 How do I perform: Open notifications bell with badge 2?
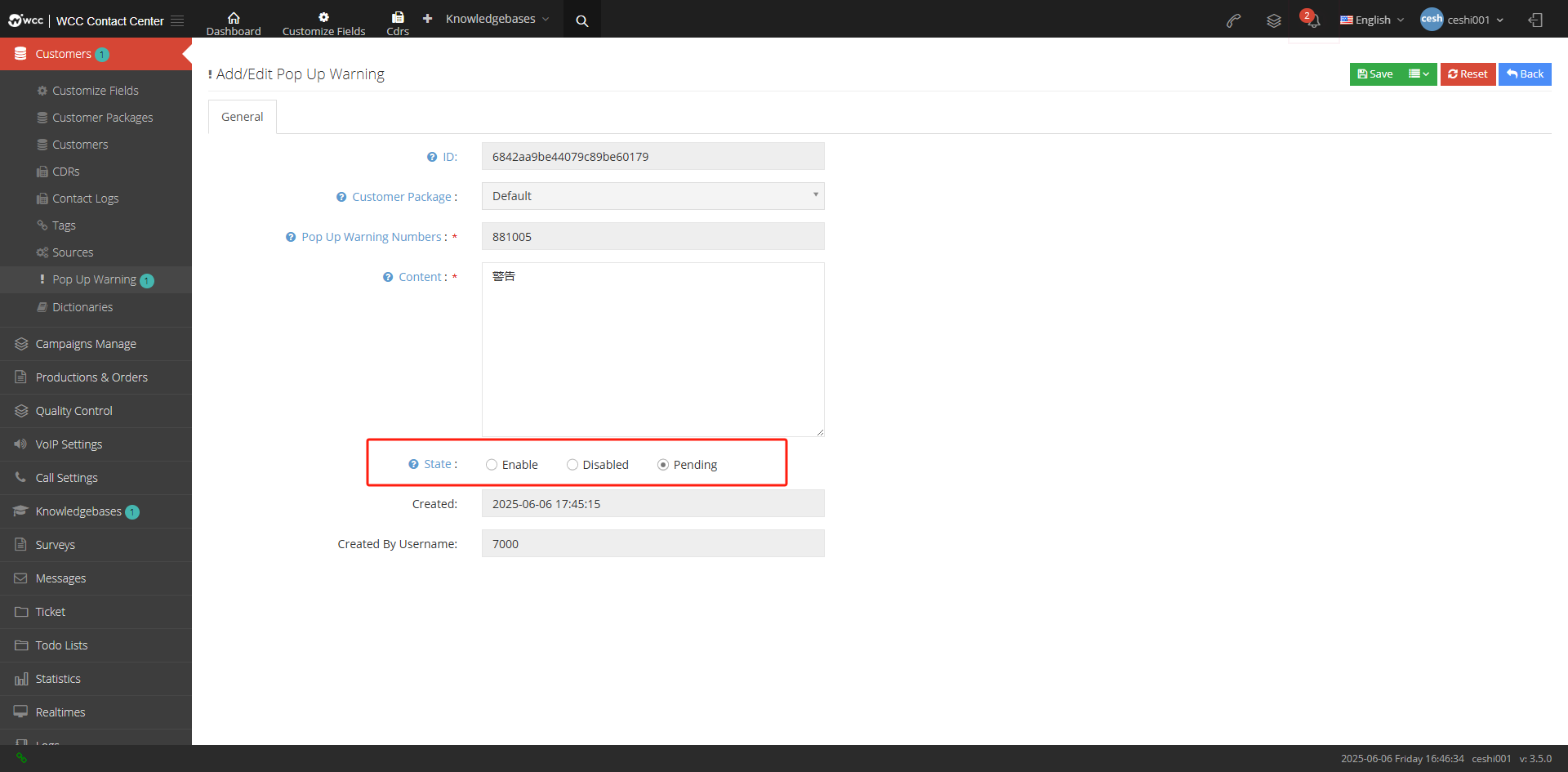1312,19
